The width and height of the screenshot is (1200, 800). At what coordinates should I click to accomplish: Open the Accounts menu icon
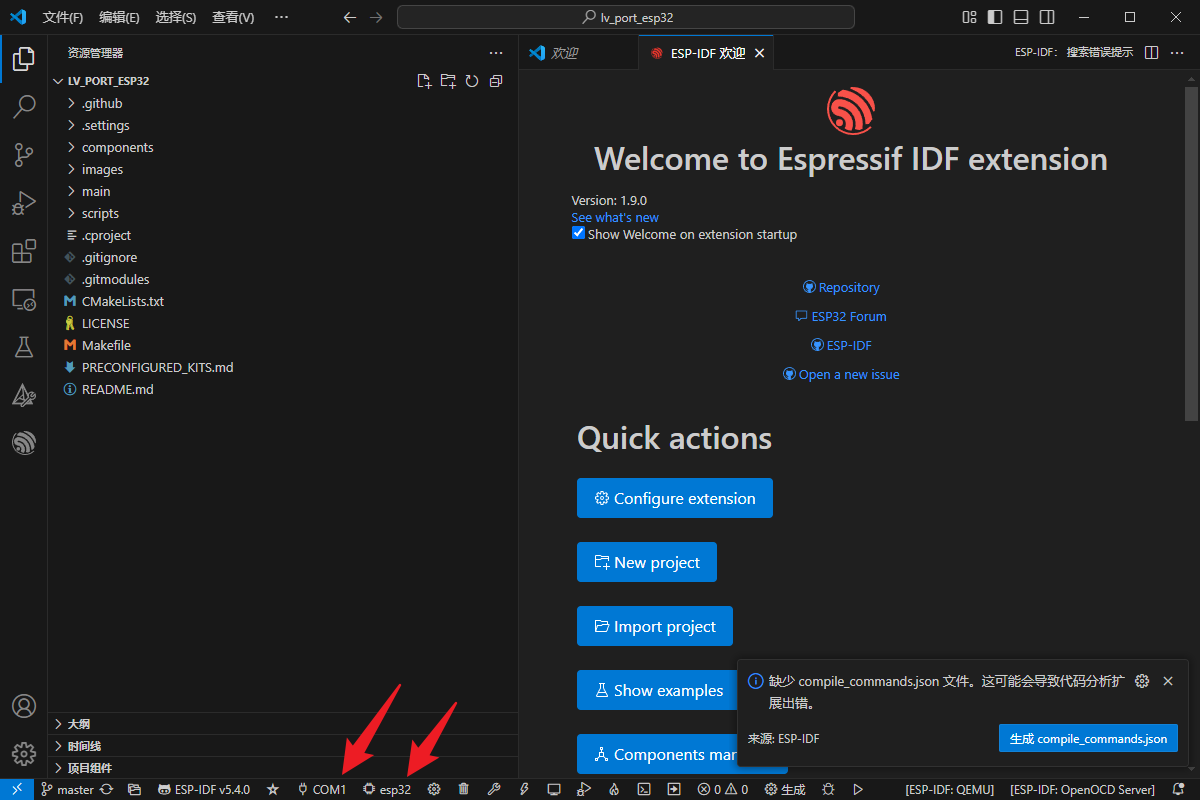click(23, 706)
